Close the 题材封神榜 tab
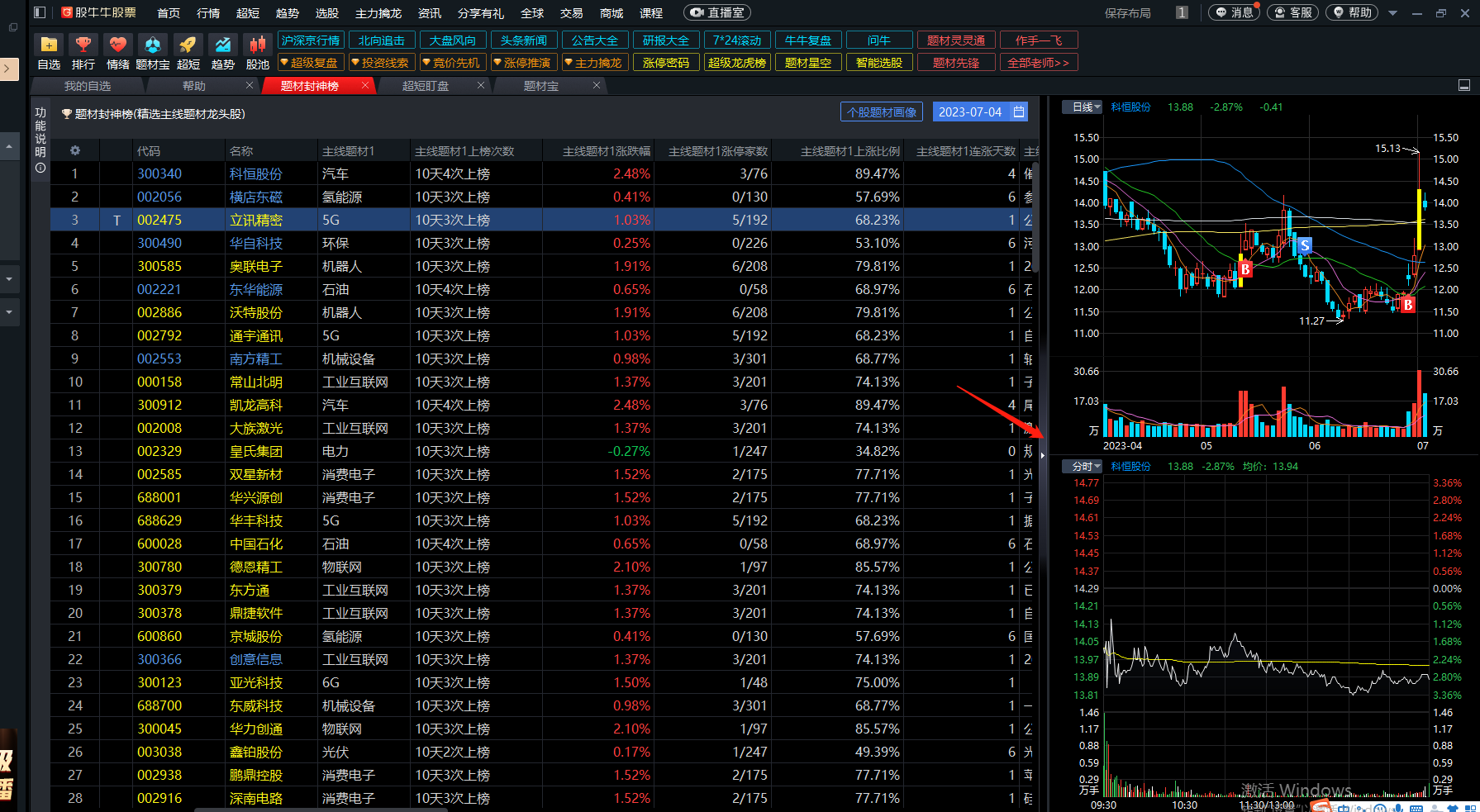1480x812 pixels. tap(365, 85)
